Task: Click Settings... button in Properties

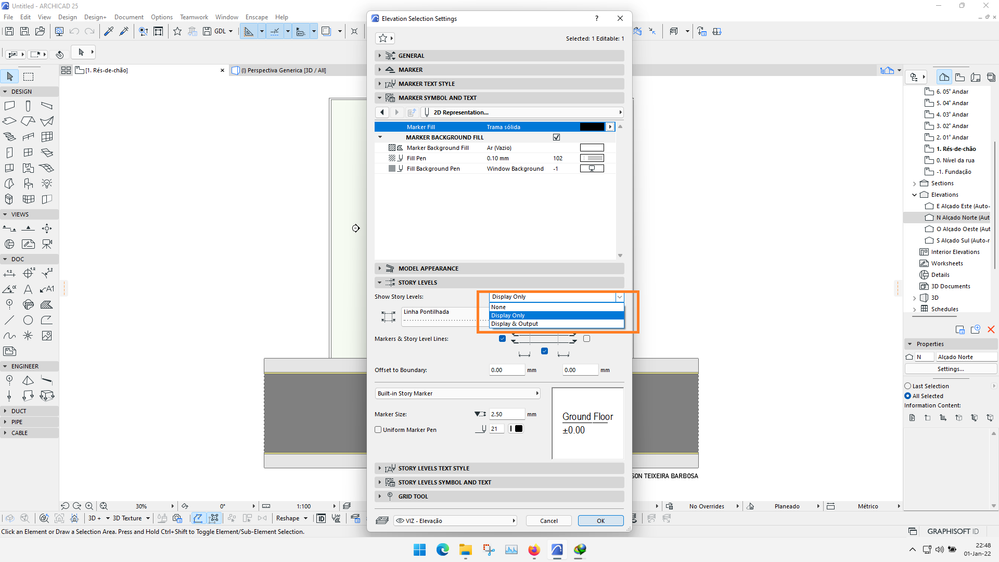Action: click(x=950, y=369)
